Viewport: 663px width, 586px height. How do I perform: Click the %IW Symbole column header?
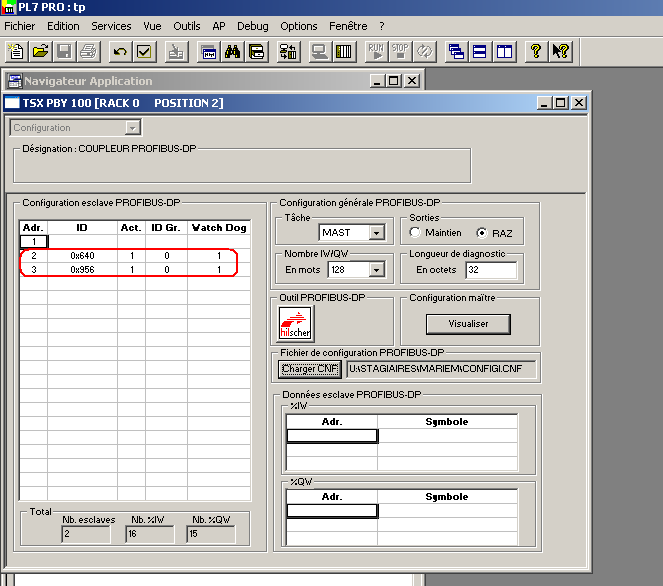point(447,422)
